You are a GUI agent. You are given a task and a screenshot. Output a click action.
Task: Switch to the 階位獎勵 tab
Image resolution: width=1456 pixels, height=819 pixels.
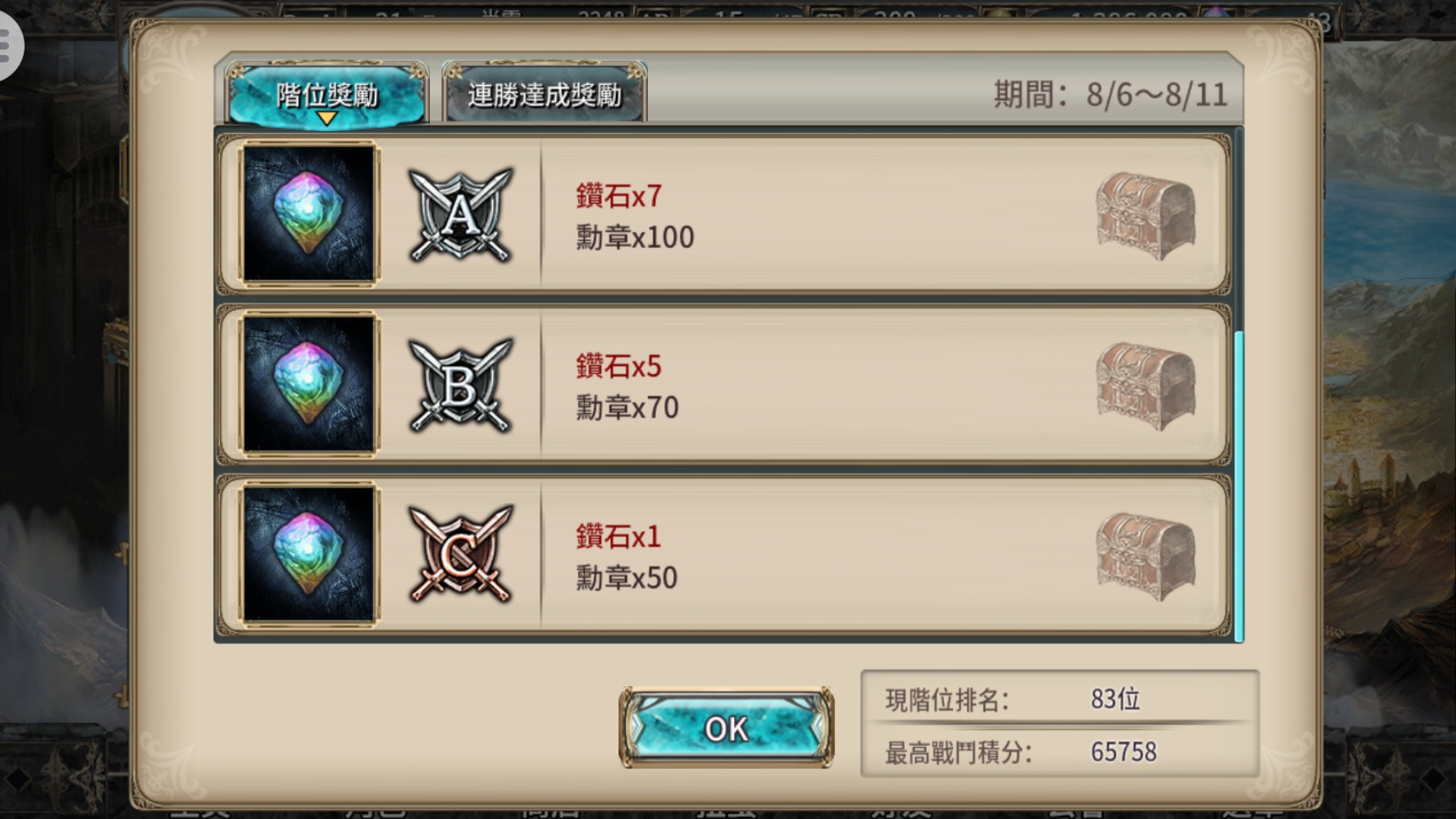(326, 94)
